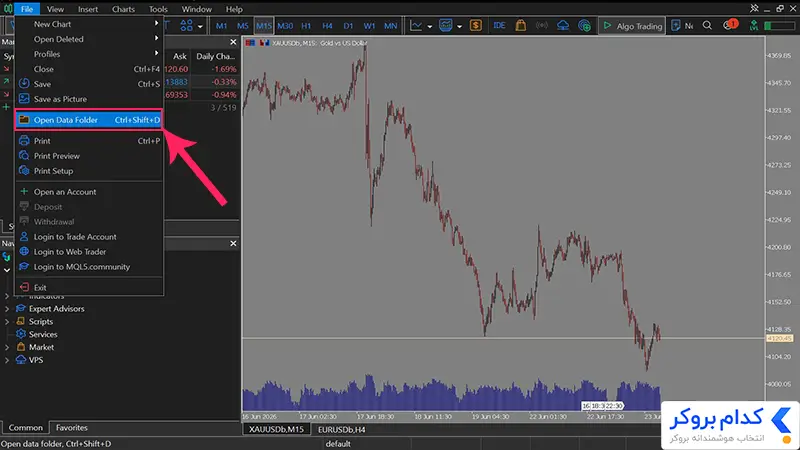Open the chart type dropdown arrow
The height and width of the screenshot is (450, 800).
[x=430, y=26]
